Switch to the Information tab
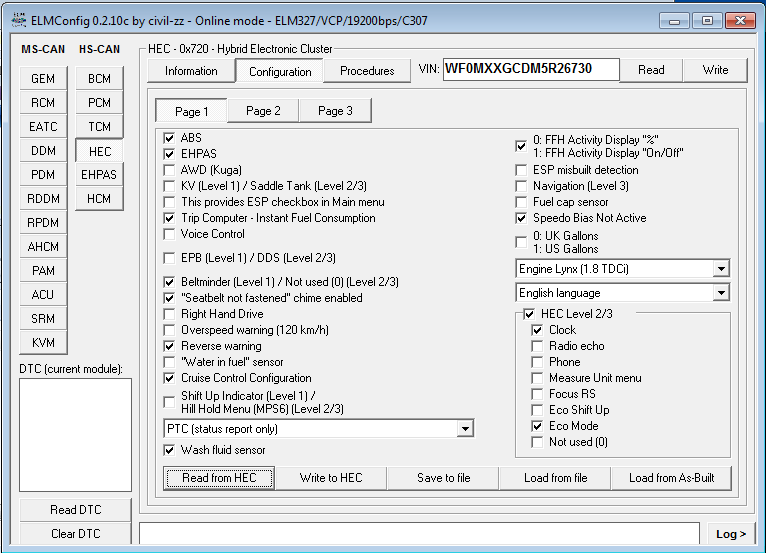The width and height of the screenshot is (766, 553). click(x=191, y=71)
